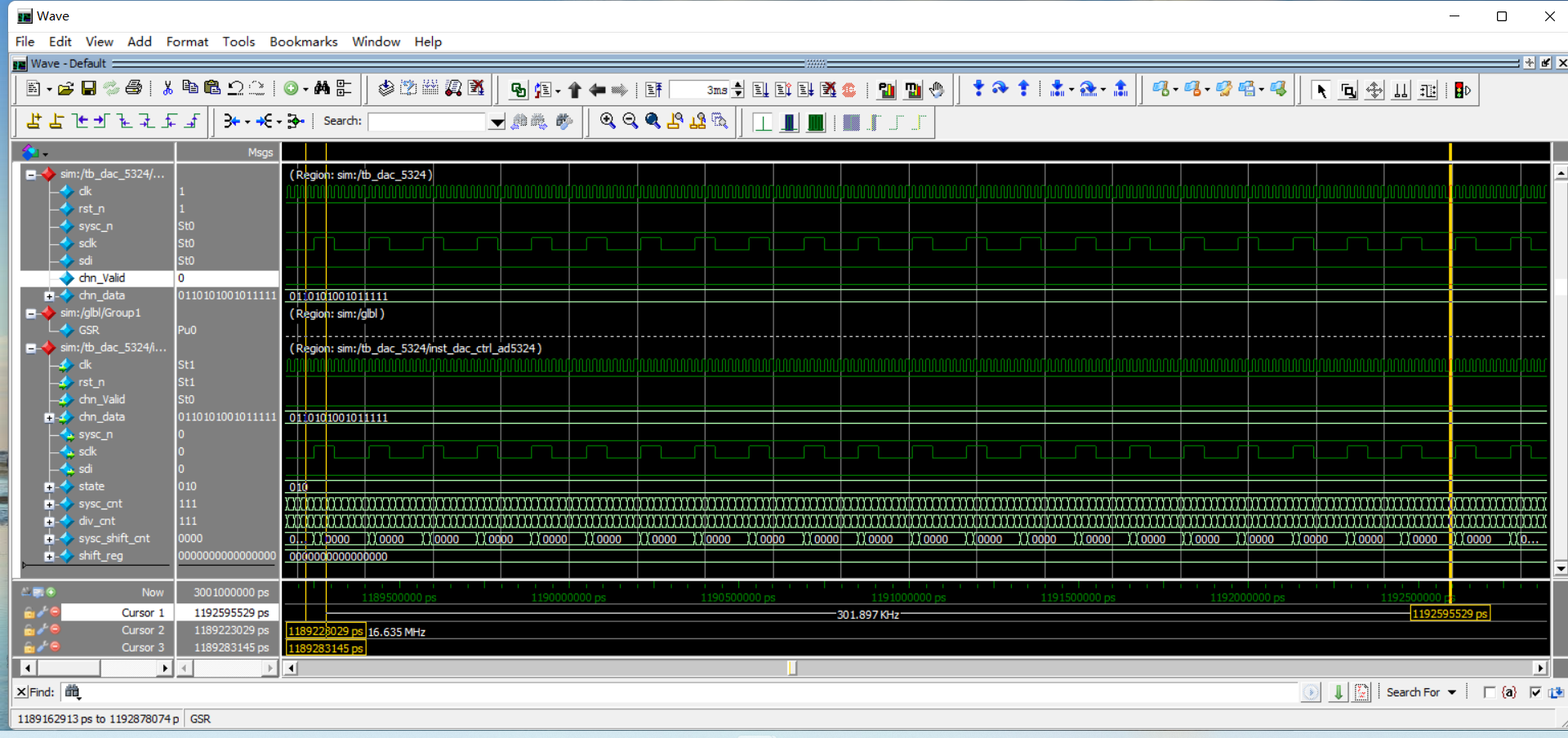Click the Find Previous Transition icon
1568x738 pixels.
(80, 121)
